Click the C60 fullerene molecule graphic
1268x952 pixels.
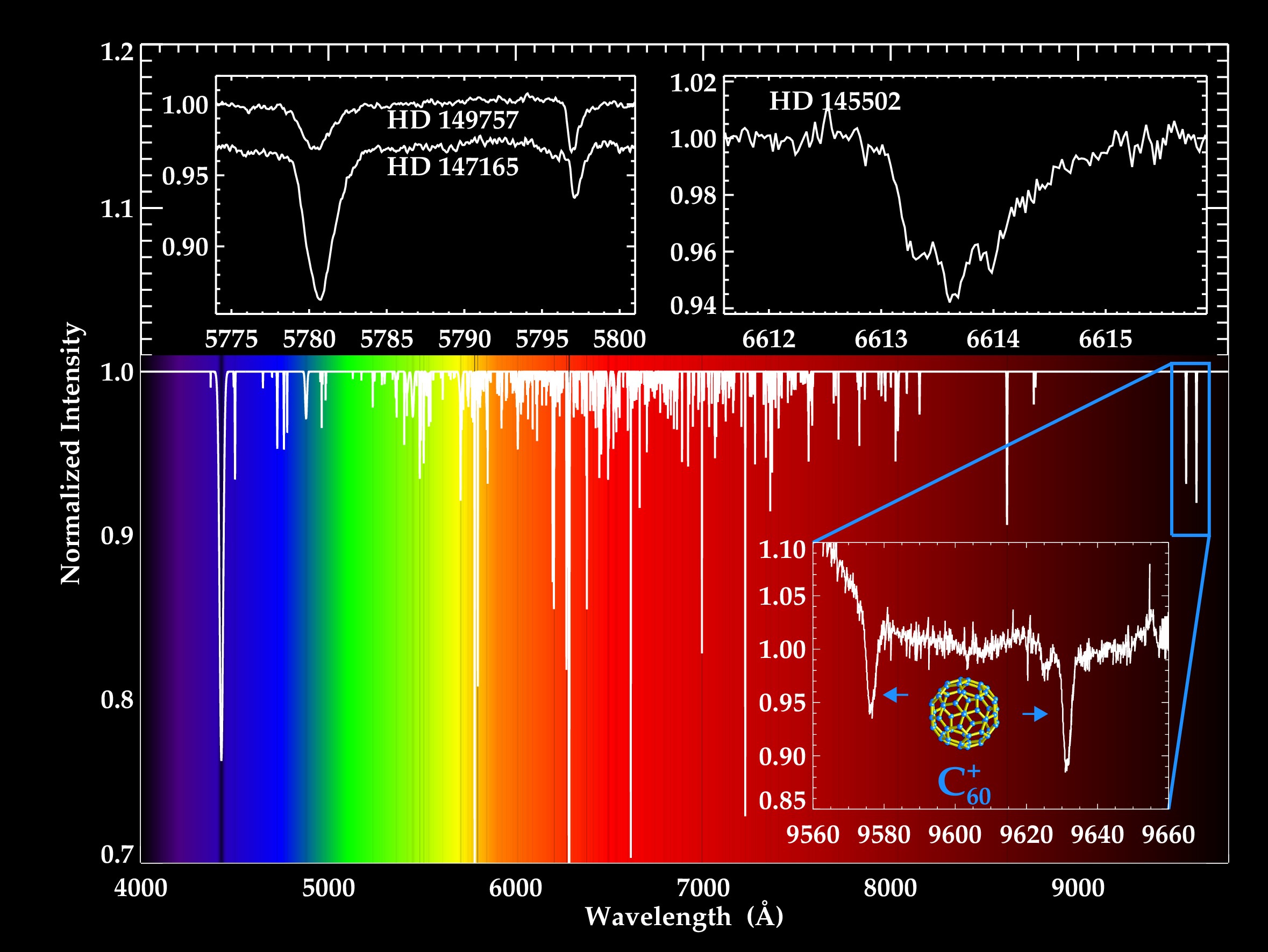[x=964, y=713]
